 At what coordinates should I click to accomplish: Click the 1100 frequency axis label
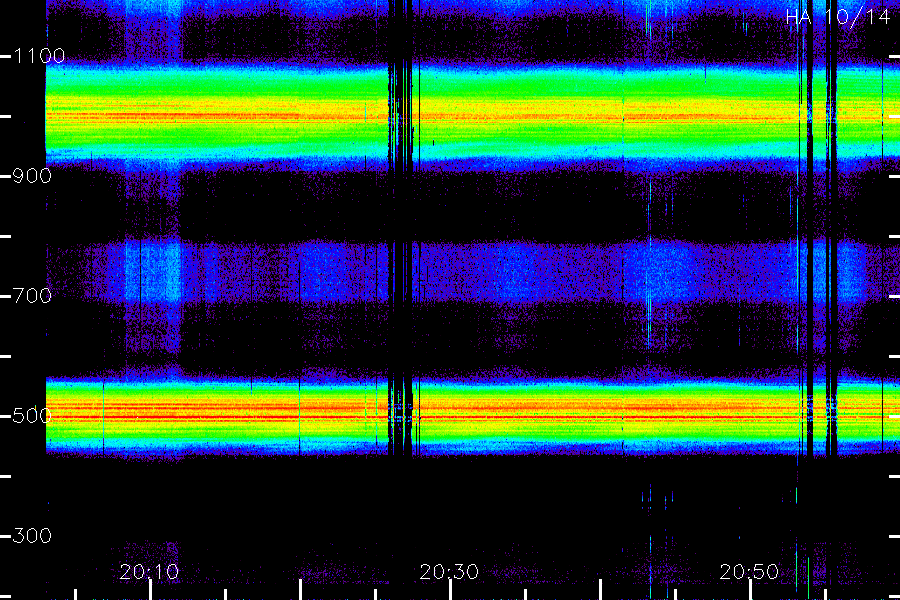click(x=39, y=56)
